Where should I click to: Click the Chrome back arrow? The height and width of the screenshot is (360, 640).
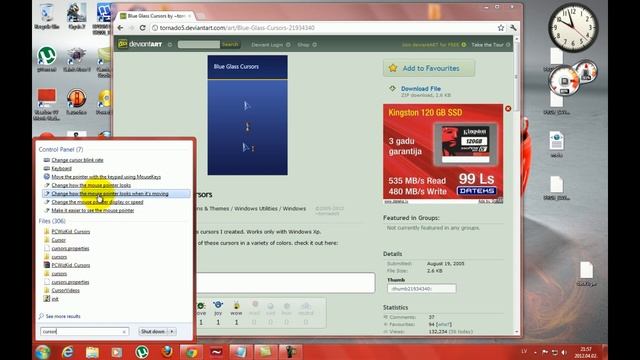[120, 28]
